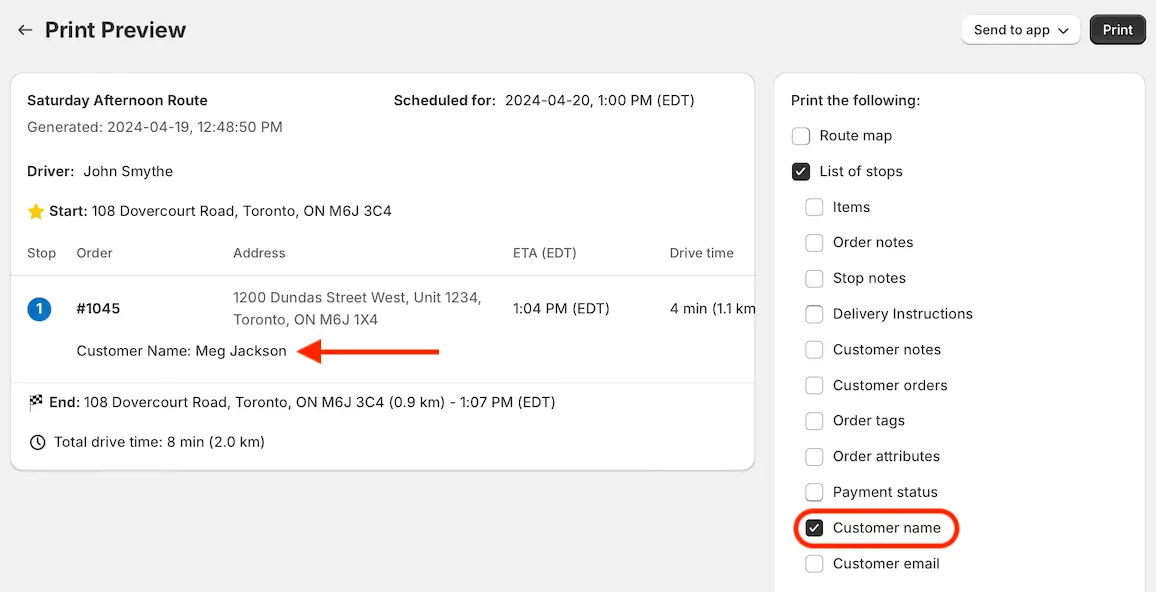This screenshot has height=592, width=1156.
Task: Click the stop number 1 badge
Action: click(x=39, y=309)
